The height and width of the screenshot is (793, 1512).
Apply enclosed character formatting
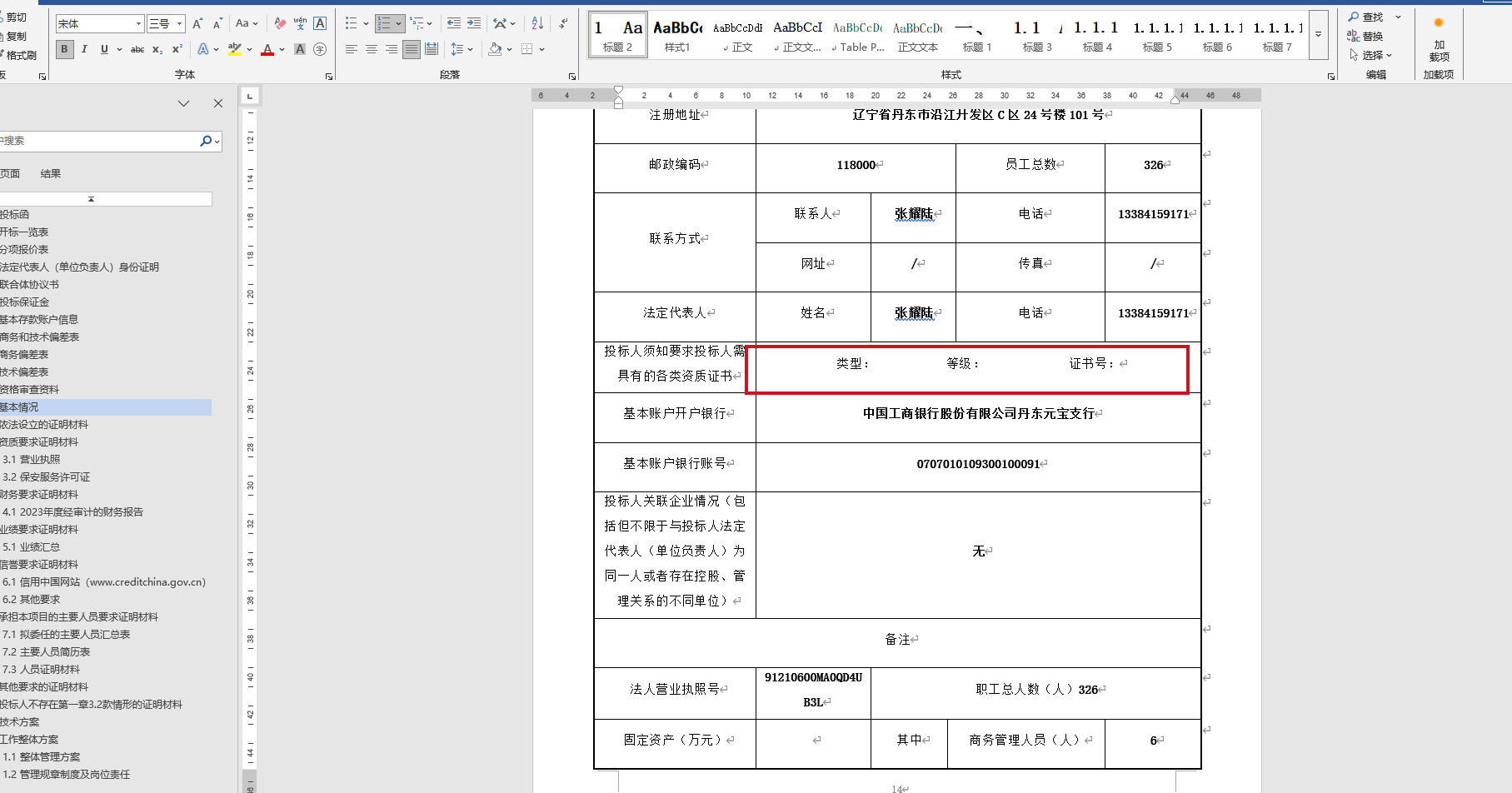(320, 50)
